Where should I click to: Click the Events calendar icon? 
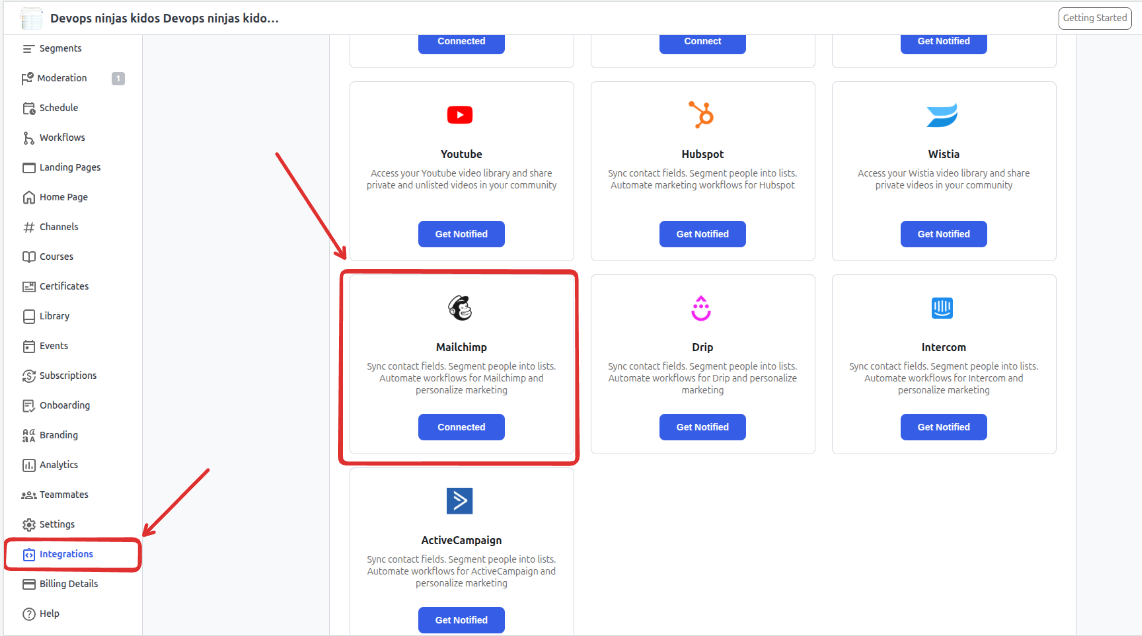tap(28, 346)
